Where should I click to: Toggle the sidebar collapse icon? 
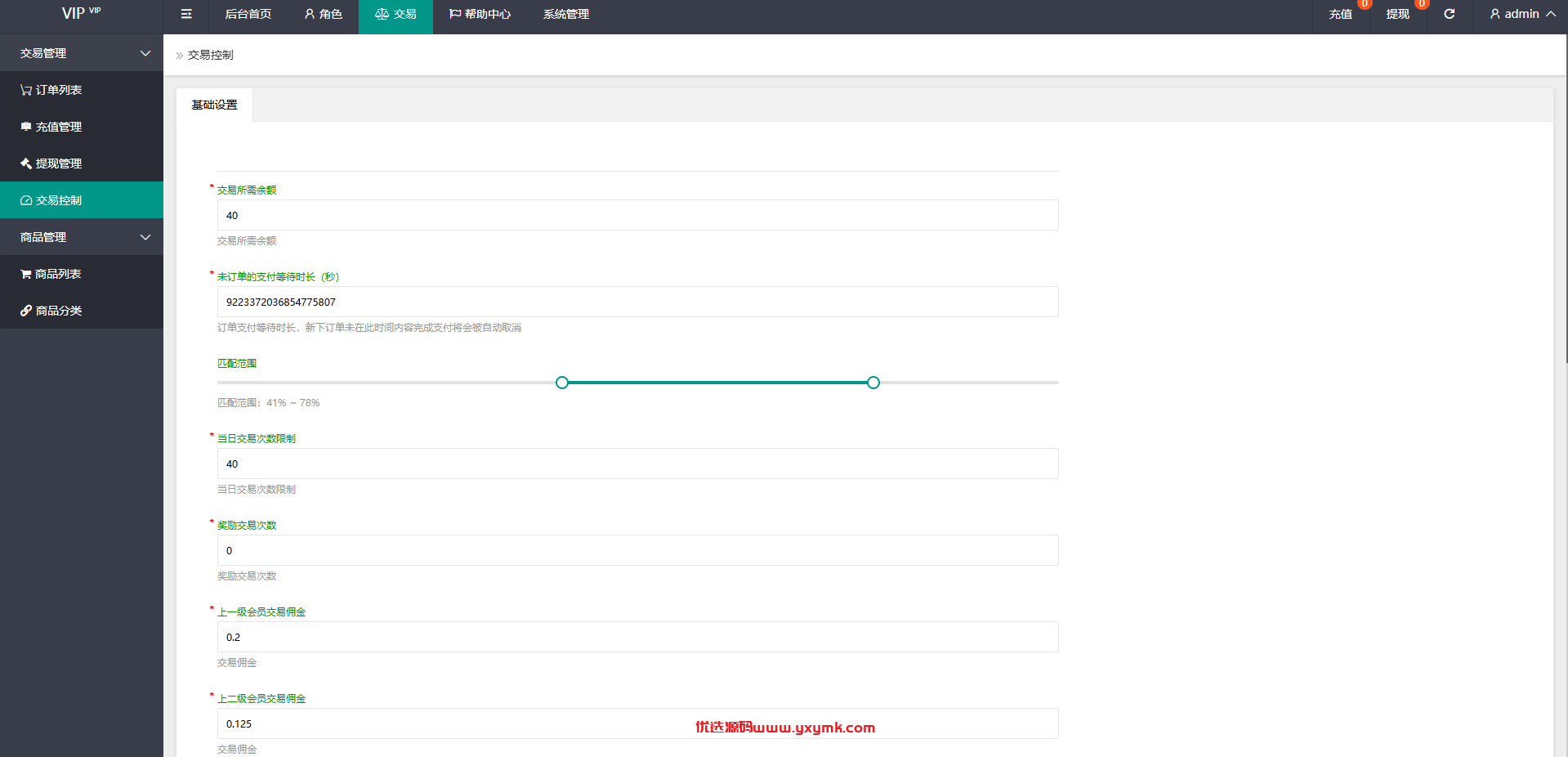point(186,14)
